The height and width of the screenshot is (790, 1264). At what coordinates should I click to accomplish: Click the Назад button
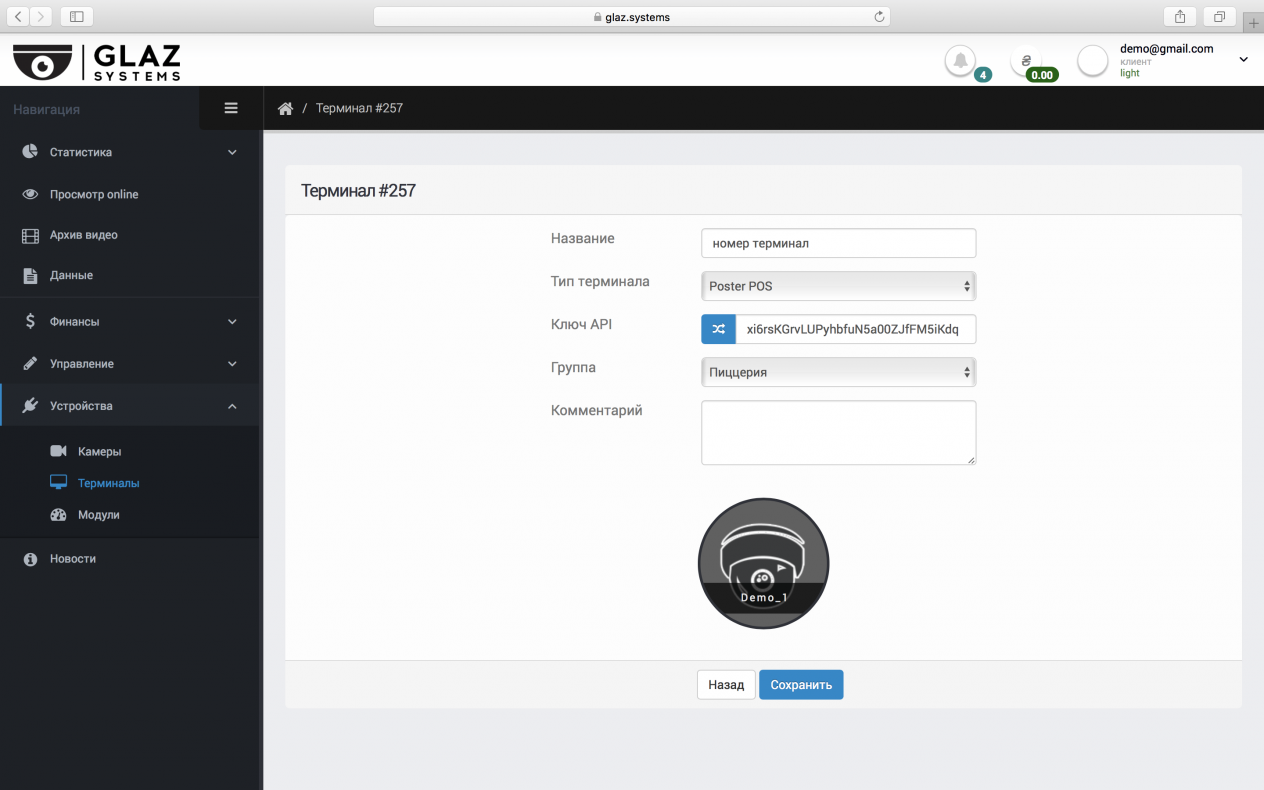[726, 685]
